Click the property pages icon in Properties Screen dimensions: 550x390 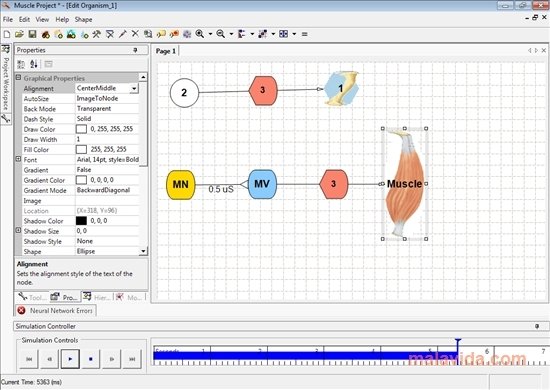[x=48, y=64]
